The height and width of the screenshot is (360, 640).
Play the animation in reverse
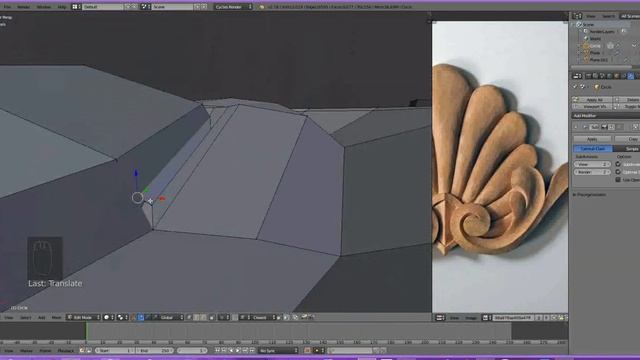[x=231, y=351]
